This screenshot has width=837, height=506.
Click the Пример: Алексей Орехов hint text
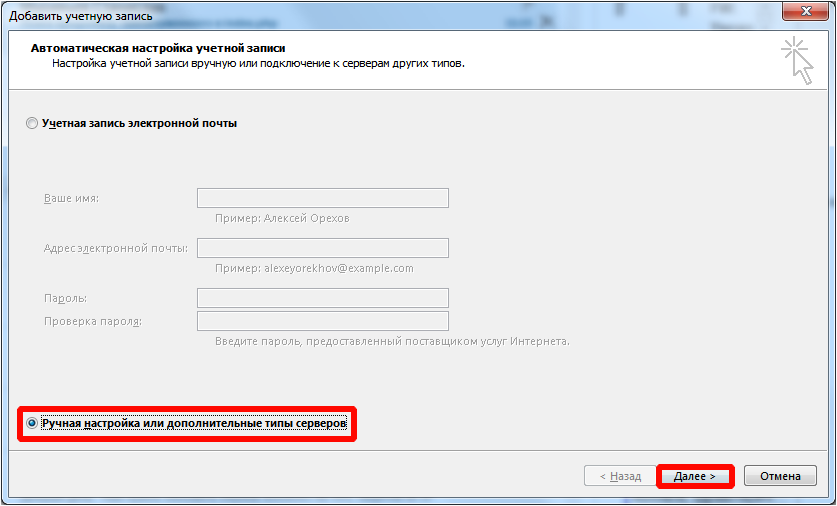(282, 218)
